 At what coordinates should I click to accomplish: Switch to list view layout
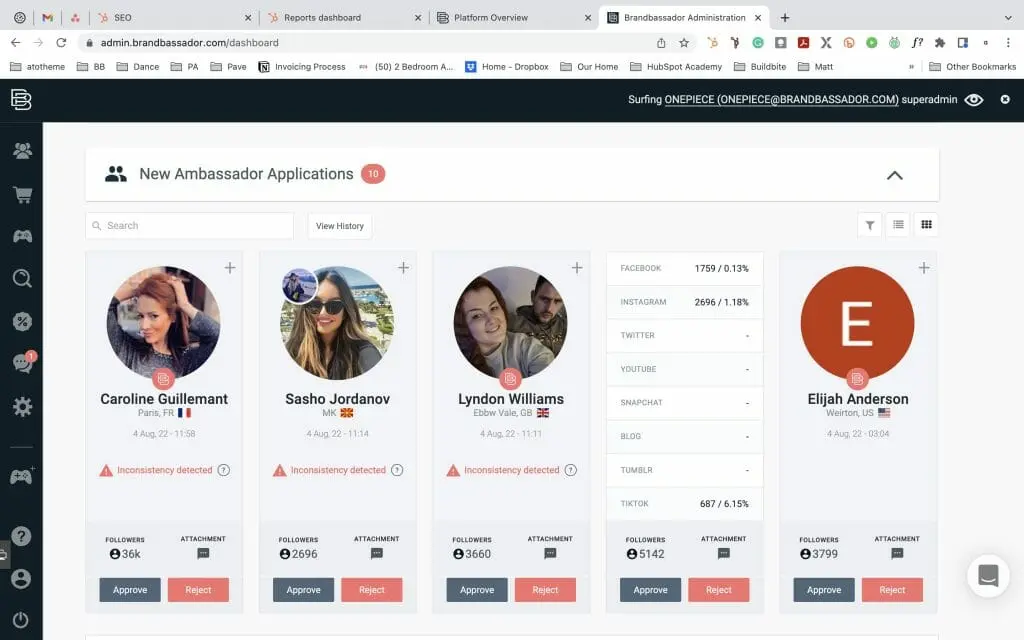898,226
